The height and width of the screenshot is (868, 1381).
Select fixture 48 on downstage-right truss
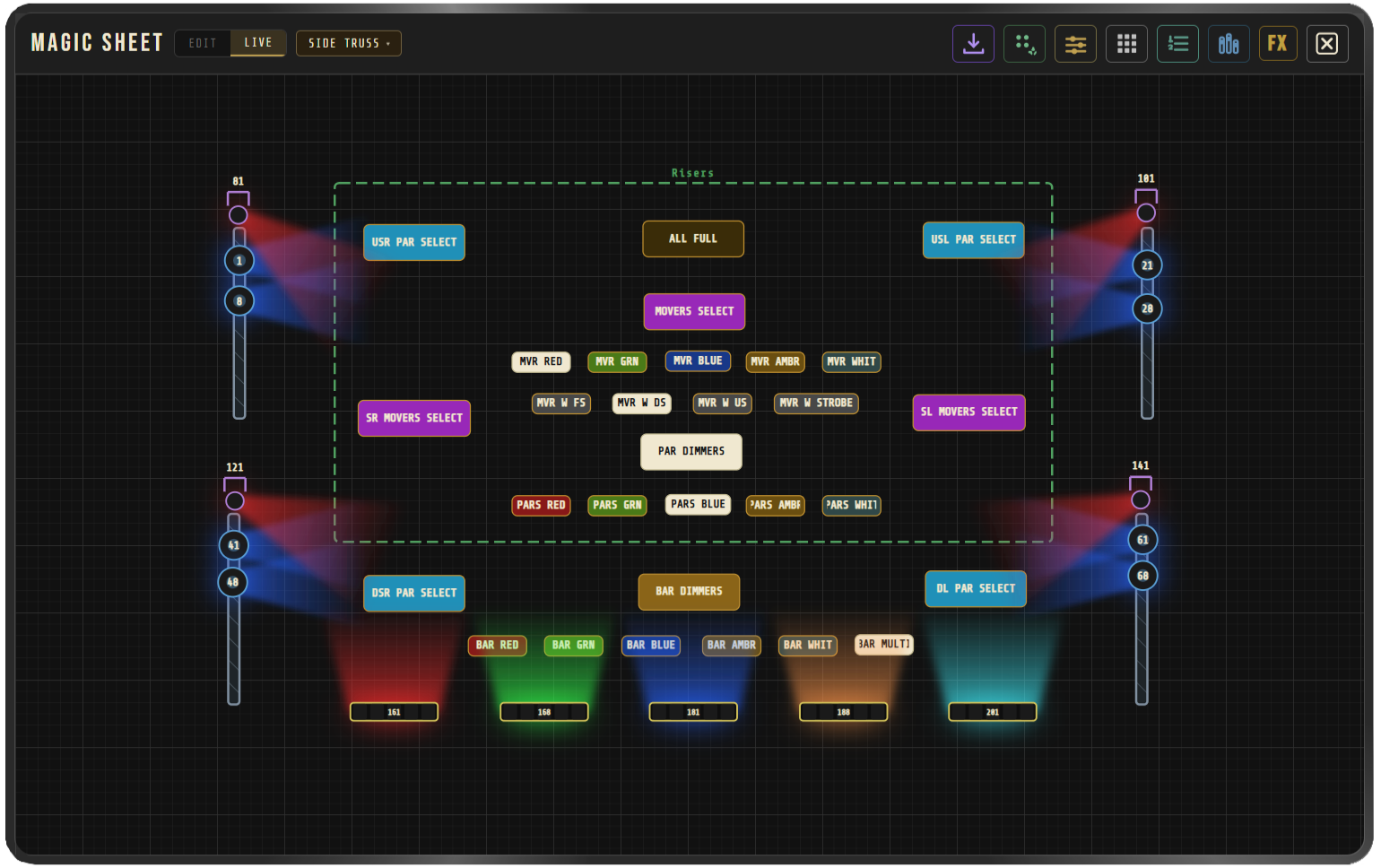pyautogui.click(x=232, y=582)
